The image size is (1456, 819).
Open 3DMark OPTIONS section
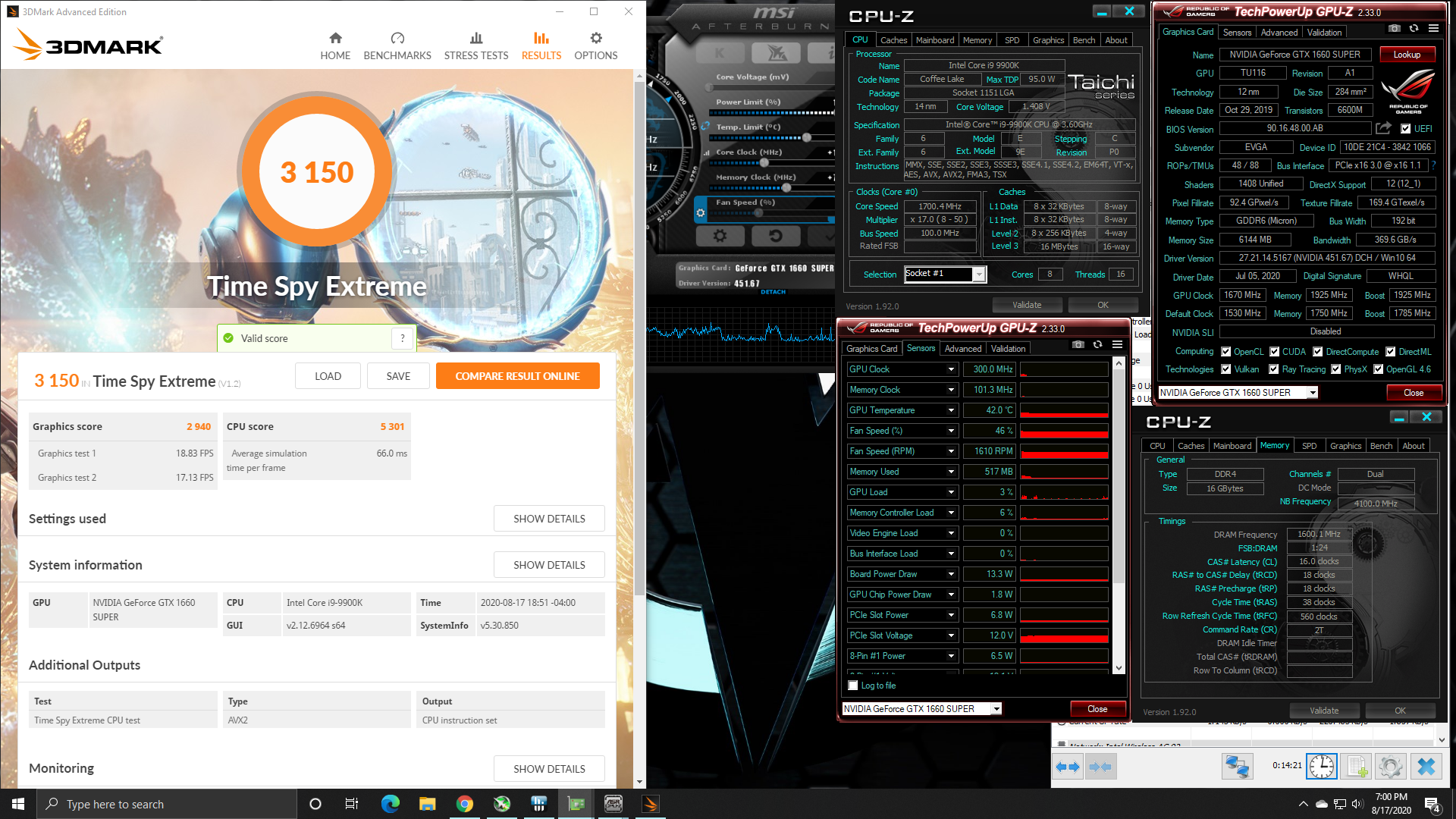596,46
